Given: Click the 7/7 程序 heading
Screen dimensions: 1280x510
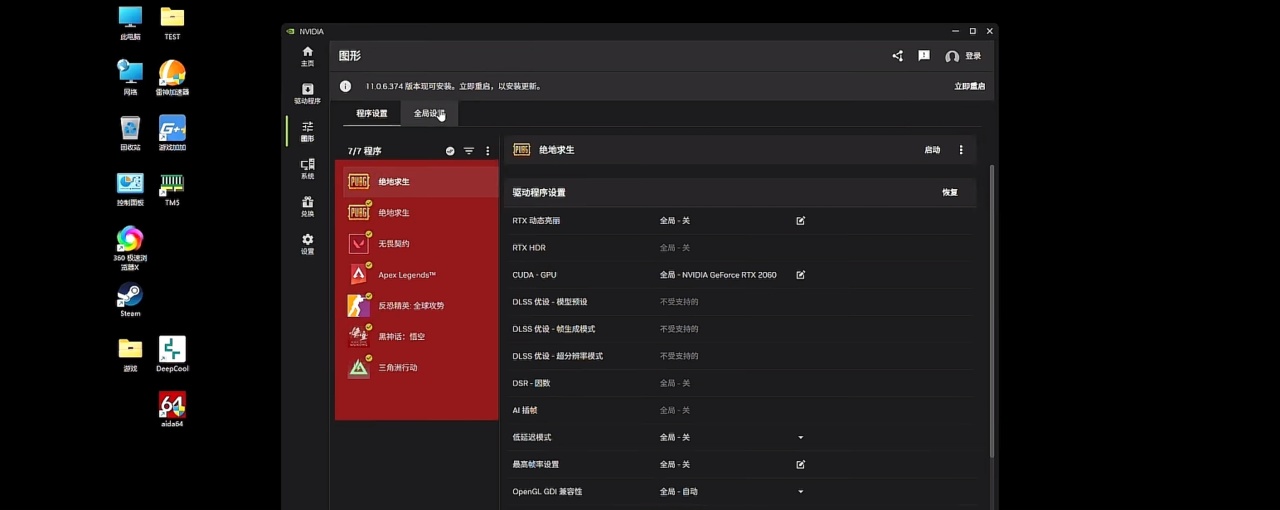Looking at the screenshot, I should tap(364, 151).
